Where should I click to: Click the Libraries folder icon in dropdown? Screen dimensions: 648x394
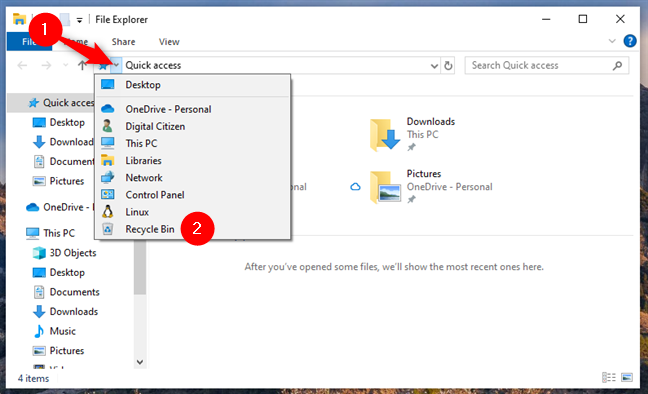(x=107, y=160)
